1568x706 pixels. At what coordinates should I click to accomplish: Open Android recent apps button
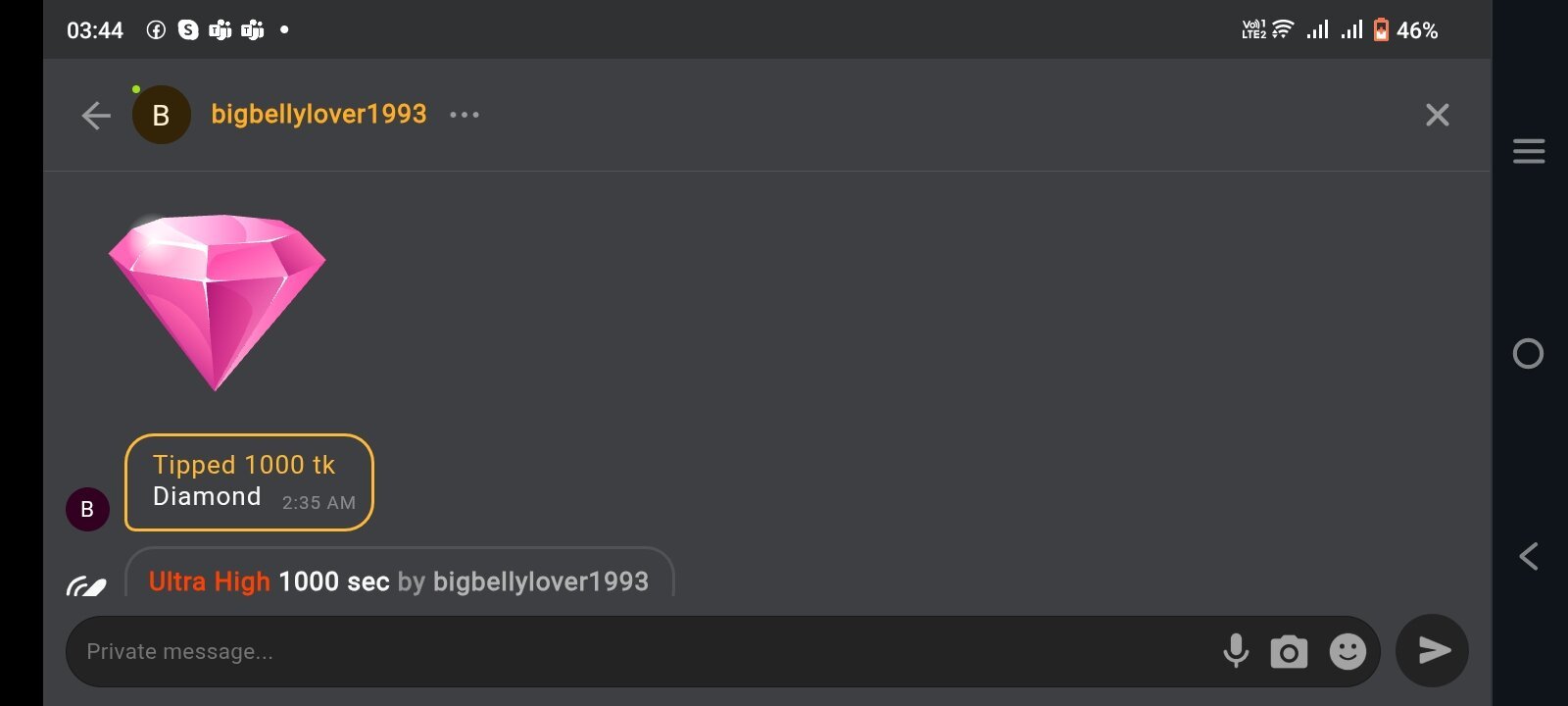tap(1528, 151)
